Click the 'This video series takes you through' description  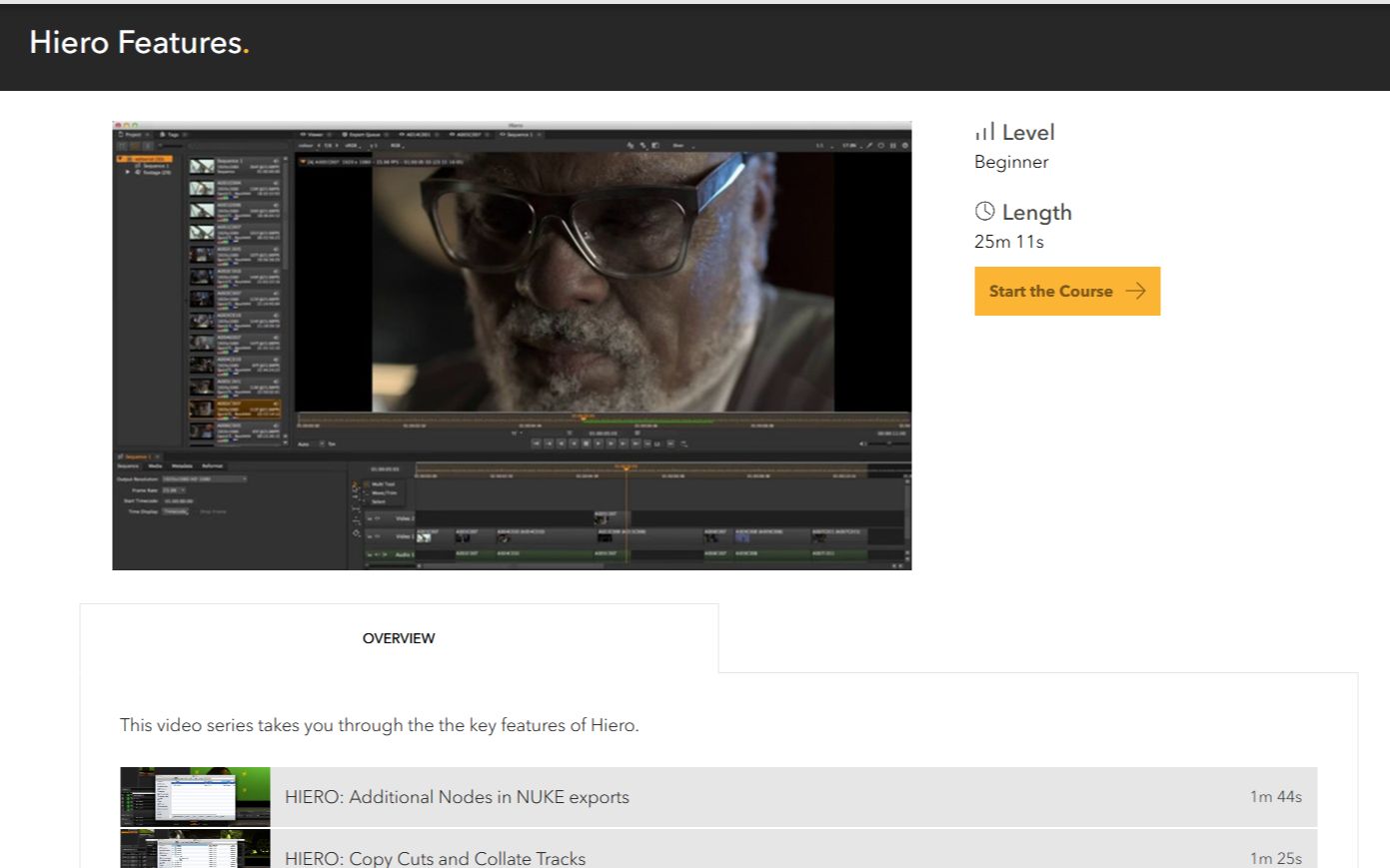(379, 725)
